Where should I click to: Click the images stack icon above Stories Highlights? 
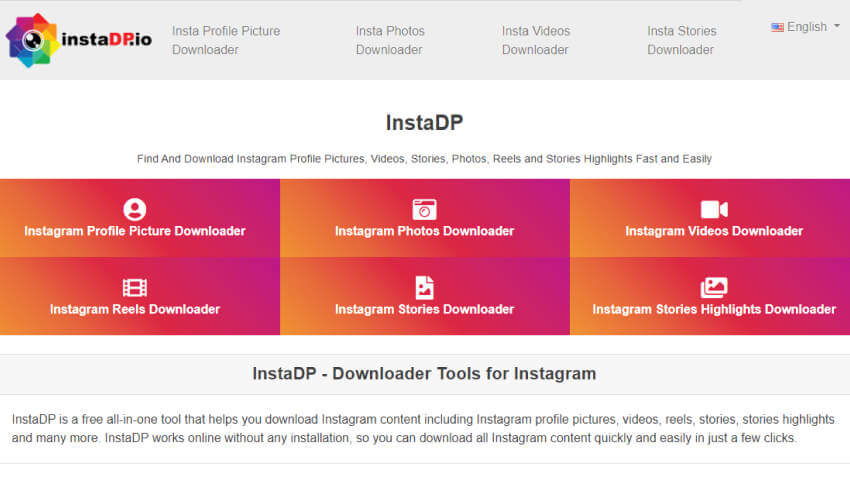[714, 287]
